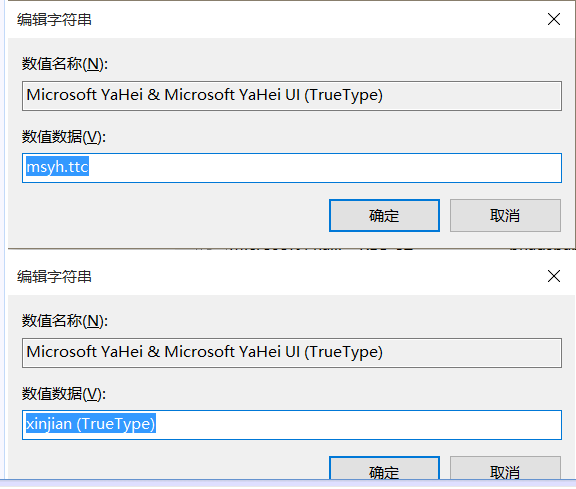Confirm with 确定 in the lower dialog
This screenshot has width=576, height=489.
(x=384, y=468)
